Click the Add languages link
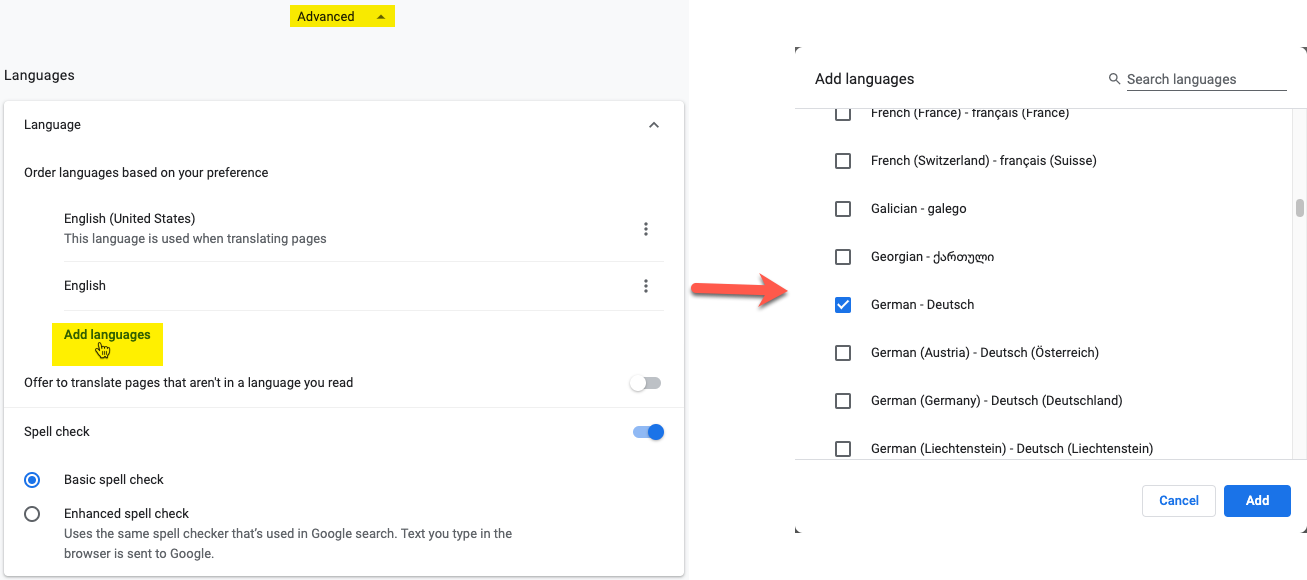The height and width of the screenshot is (580, 1307). pyautogui.click(x=107, y=335)
